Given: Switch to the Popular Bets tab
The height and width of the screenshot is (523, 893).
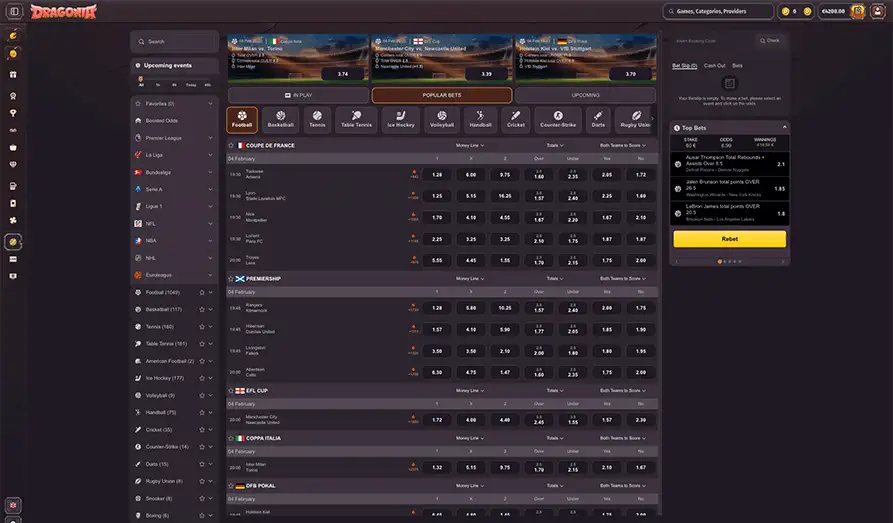Looking at the screenshot, I should click(442, 95).
